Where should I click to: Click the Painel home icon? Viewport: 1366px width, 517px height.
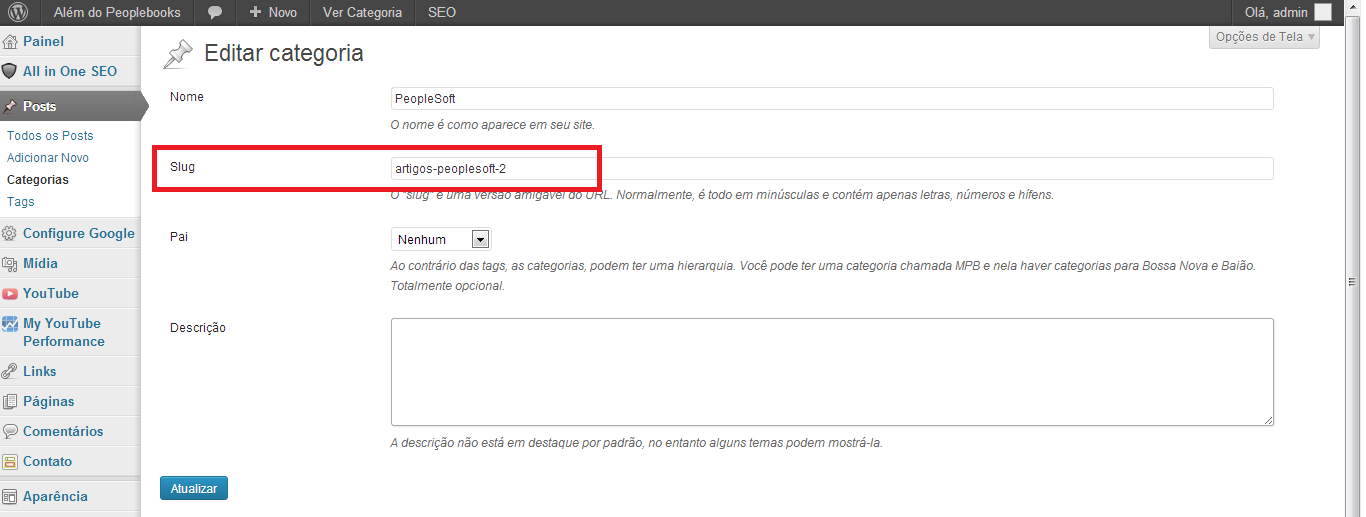coord(10,42)
